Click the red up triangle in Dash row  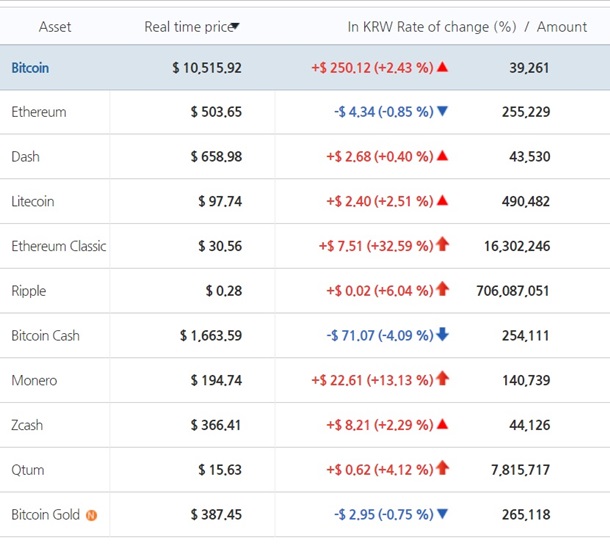[442, 156]
